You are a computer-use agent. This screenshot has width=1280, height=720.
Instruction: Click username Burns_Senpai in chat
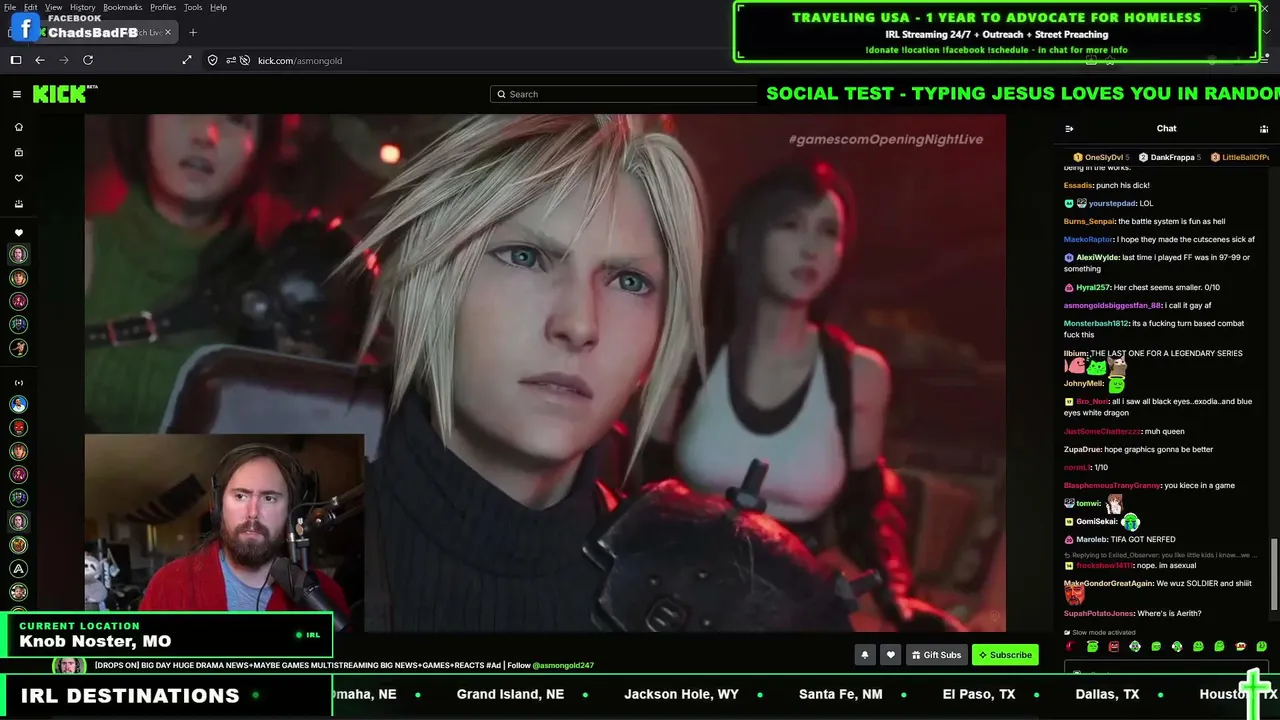tap(1090, 221)
